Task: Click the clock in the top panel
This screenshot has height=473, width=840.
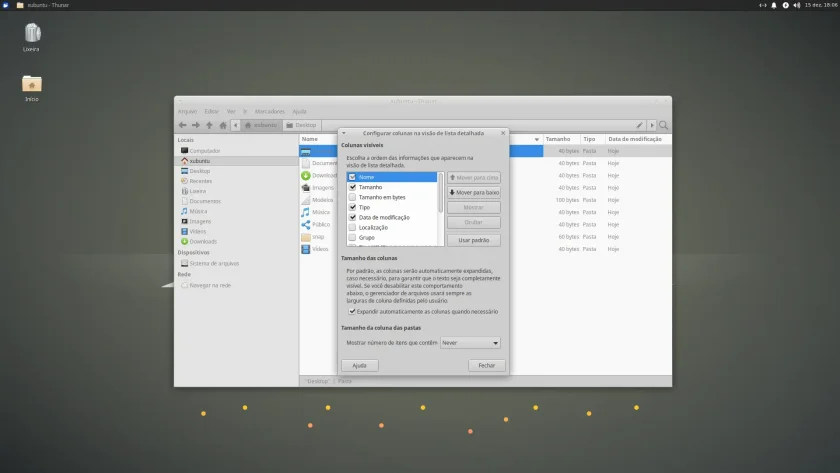Action: tap(821, 5)
